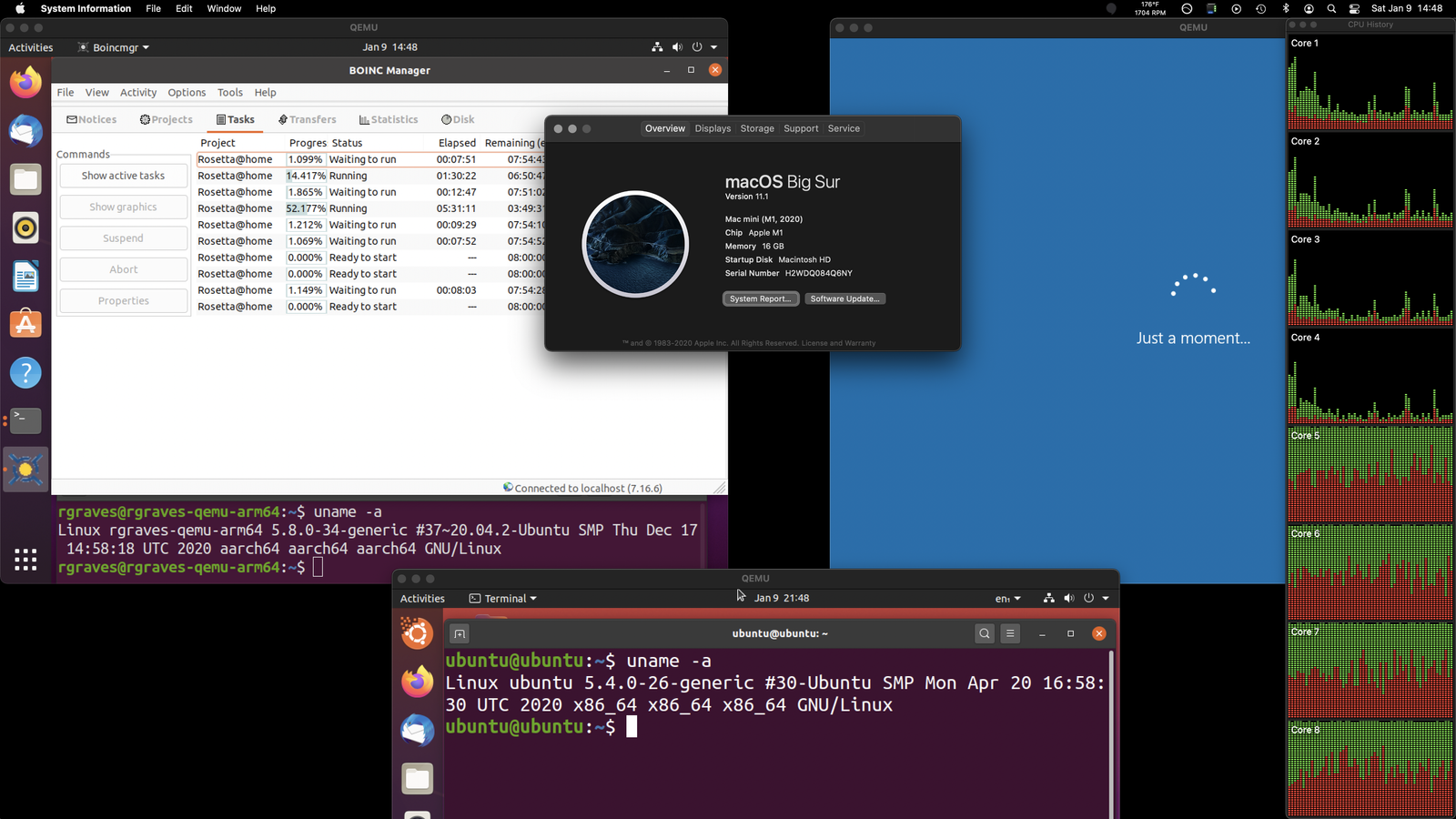Launch Ubuntu Software store icon
This screenshot has width=1456, height=819.
click(25, 324)
